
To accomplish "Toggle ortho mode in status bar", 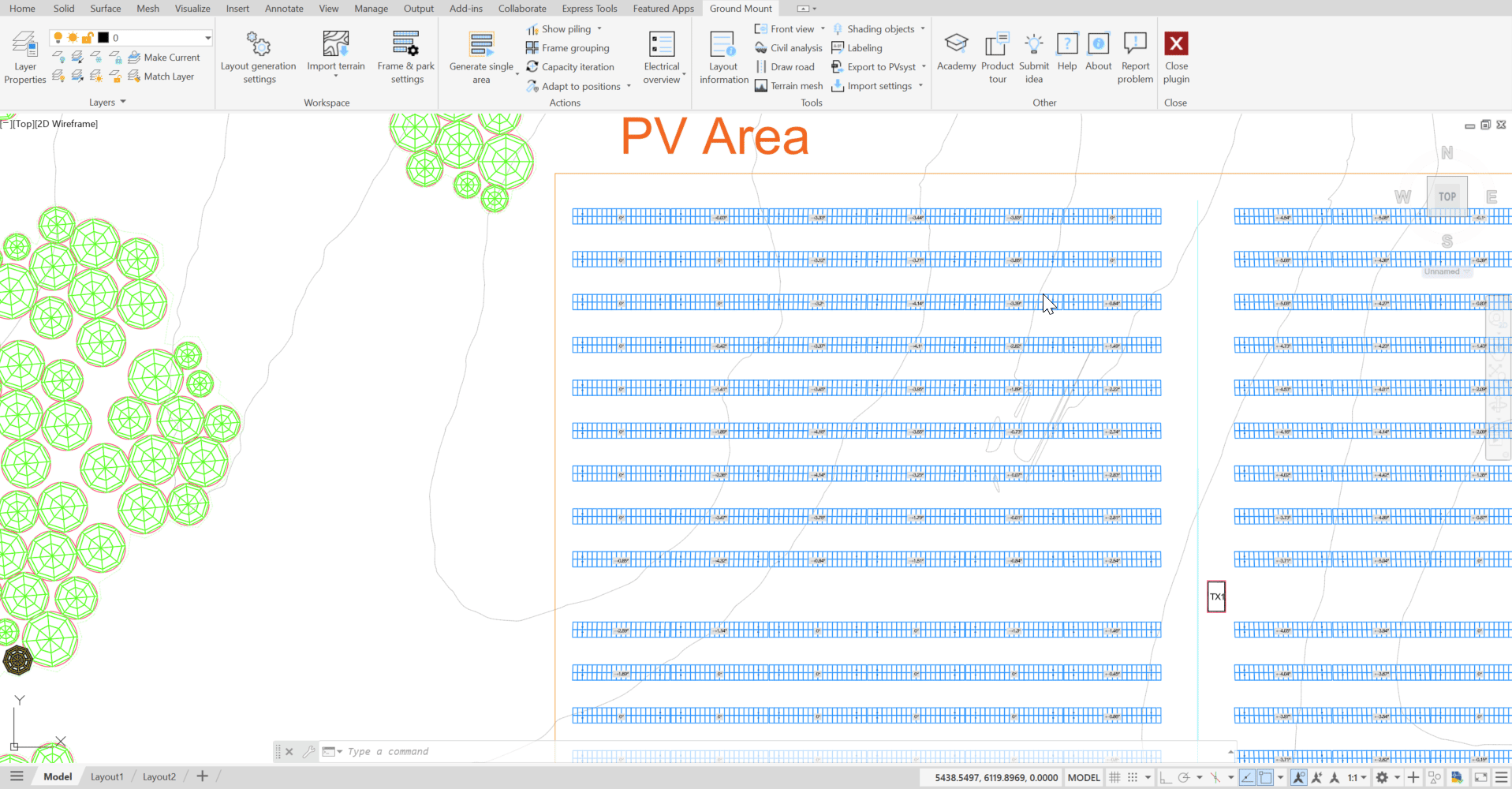I will pos(1165,777).
